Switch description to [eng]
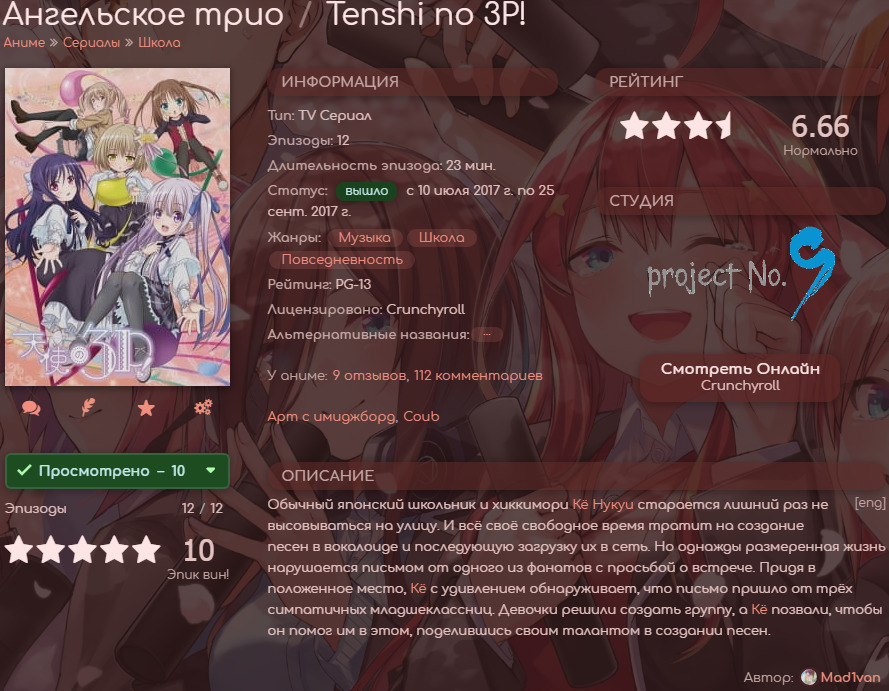The height and width of the screenshot is (691, 889). (x=870, y=503)
